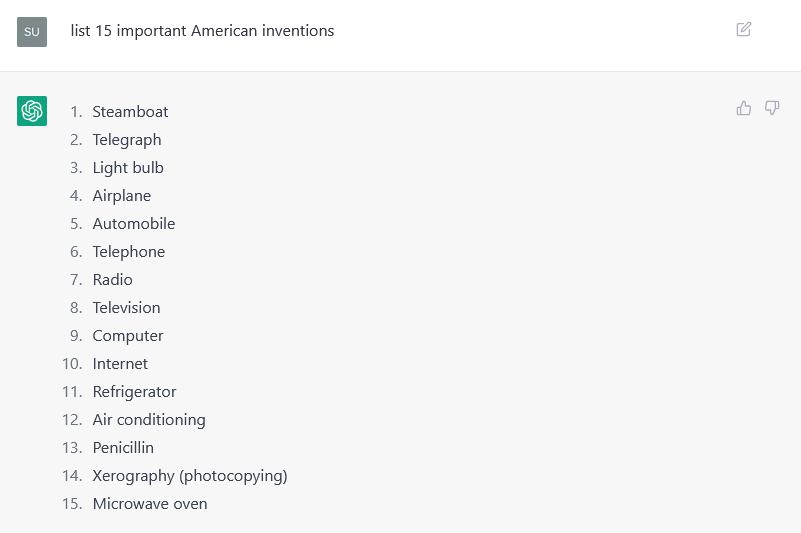The width and height of the screenshot is (801, 533).
Task: Click the edit message pencil icon
Action: 743,29
